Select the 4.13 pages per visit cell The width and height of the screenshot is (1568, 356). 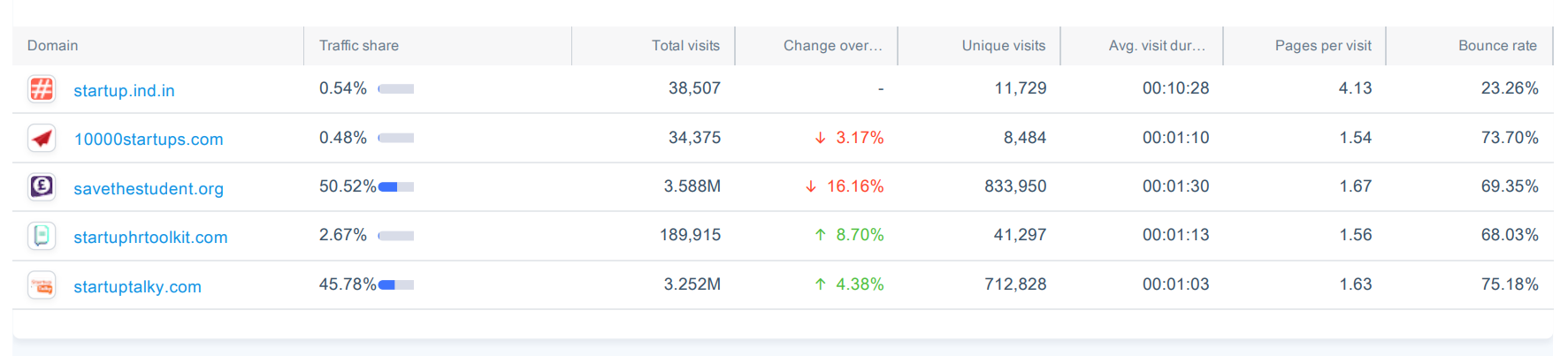click(x=1355, y=88)
